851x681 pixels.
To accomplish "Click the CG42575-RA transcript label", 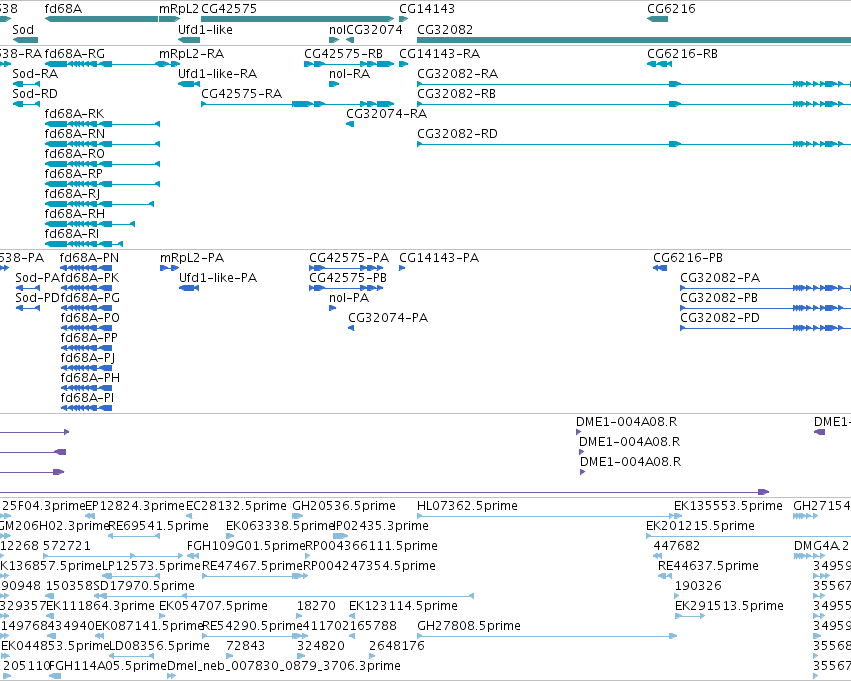I will (242, 94).
